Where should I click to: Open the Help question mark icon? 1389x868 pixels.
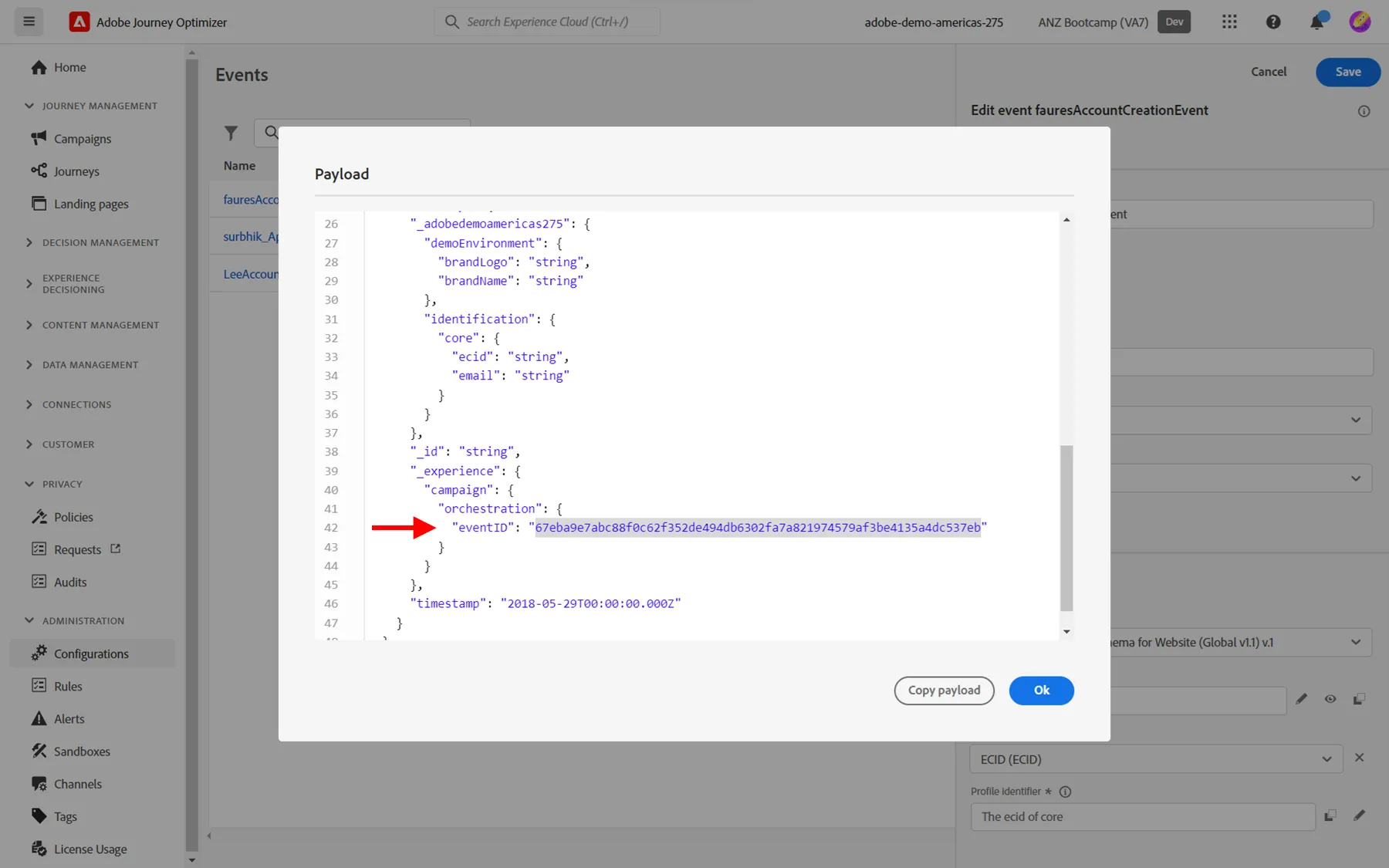(x=1273, y=22)
